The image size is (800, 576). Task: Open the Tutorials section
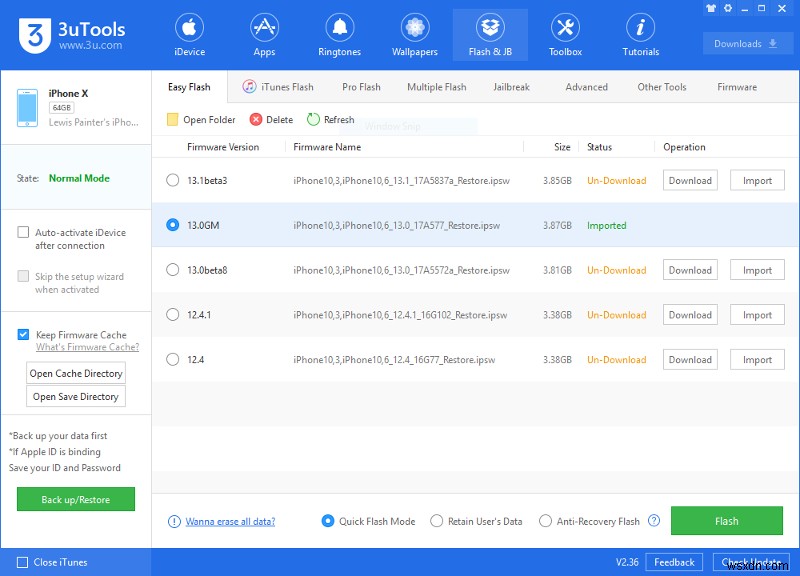coord(640,35)
